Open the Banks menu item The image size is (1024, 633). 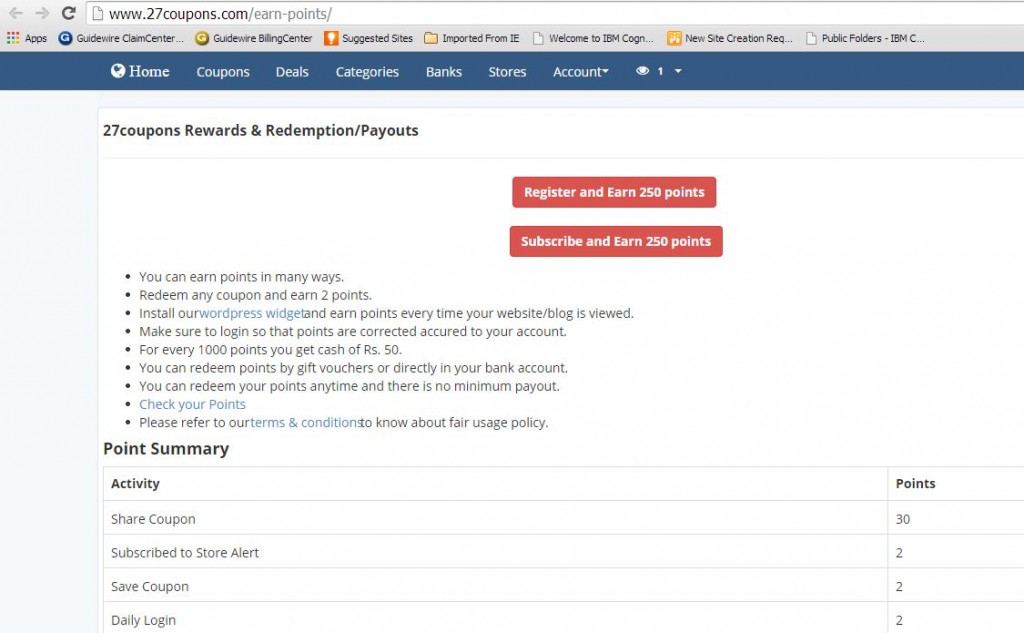[x=443, y=72]
